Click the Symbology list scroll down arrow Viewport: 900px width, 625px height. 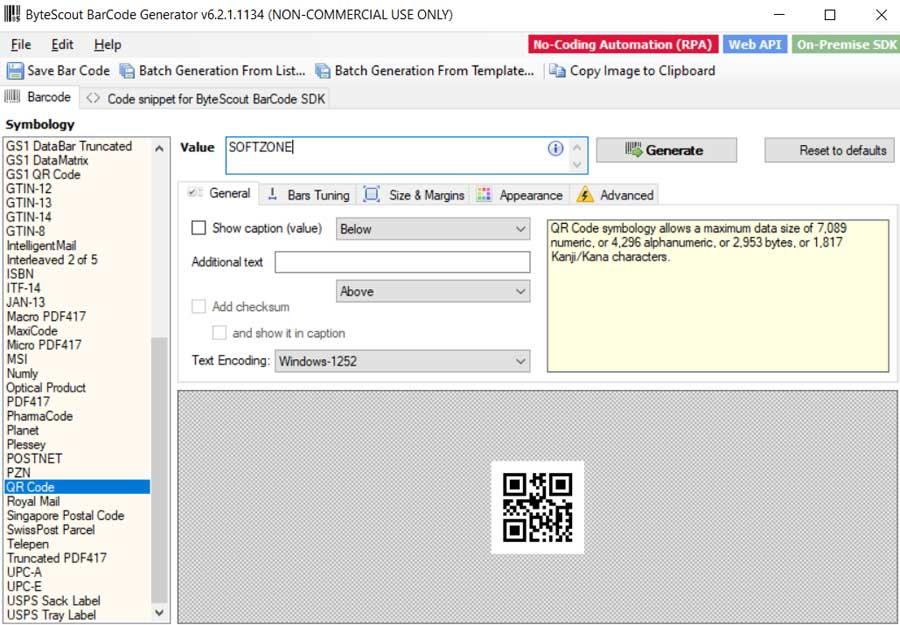click(x=160, y=613)
